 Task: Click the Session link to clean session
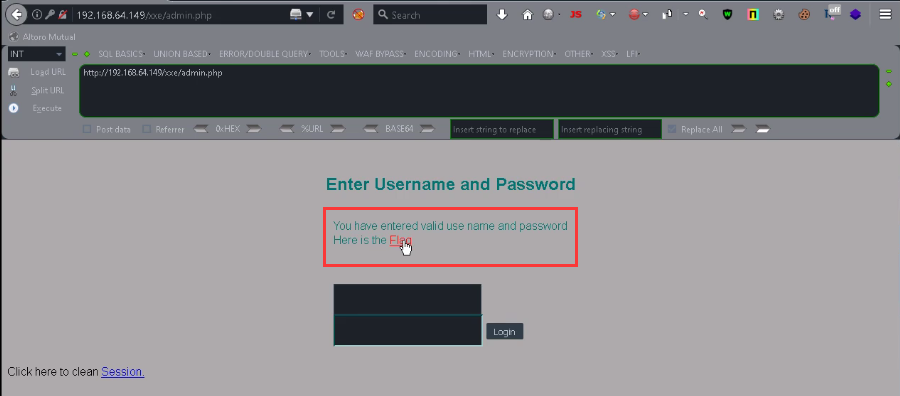click(x=123, y=372)
